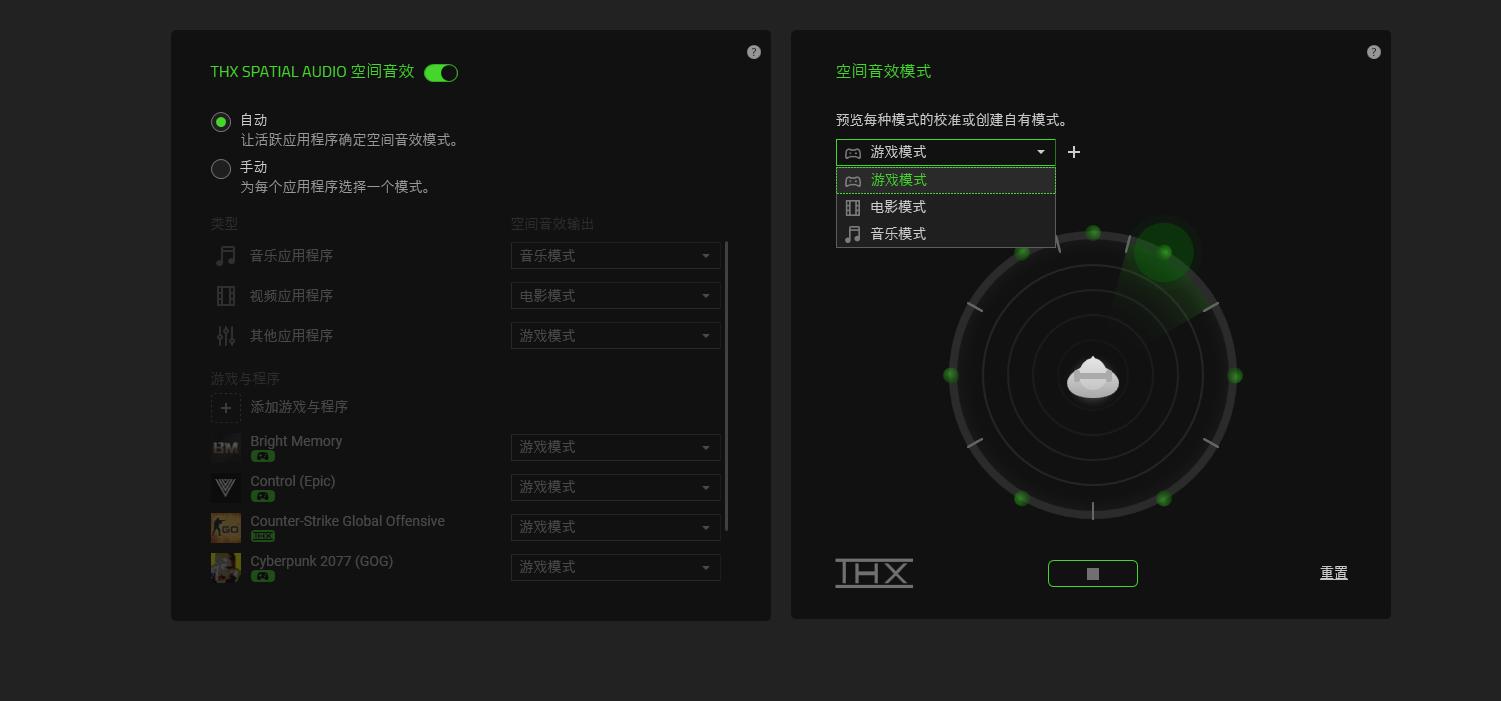
Task: Toggle THX Spatial Audio off
Action: (440, 72)
